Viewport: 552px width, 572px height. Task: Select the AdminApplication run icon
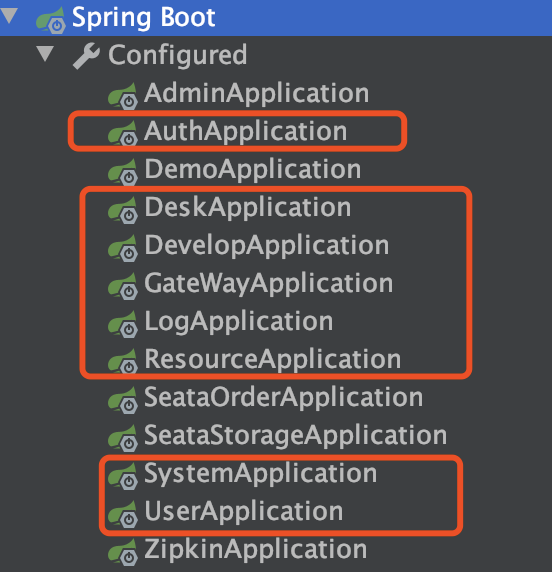(123, 96)
